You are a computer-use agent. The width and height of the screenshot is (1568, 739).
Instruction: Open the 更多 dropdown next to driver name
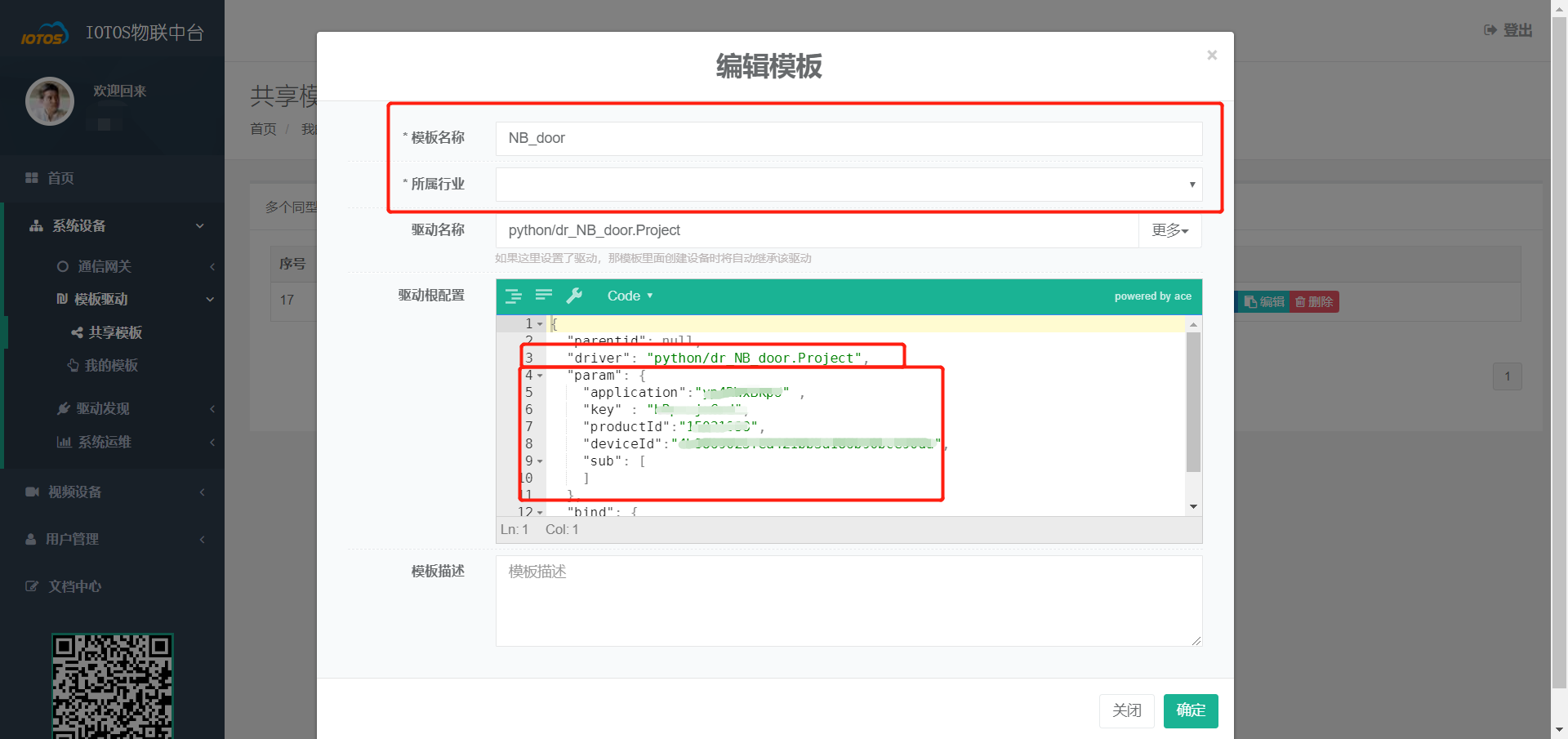click(1169, 230)
